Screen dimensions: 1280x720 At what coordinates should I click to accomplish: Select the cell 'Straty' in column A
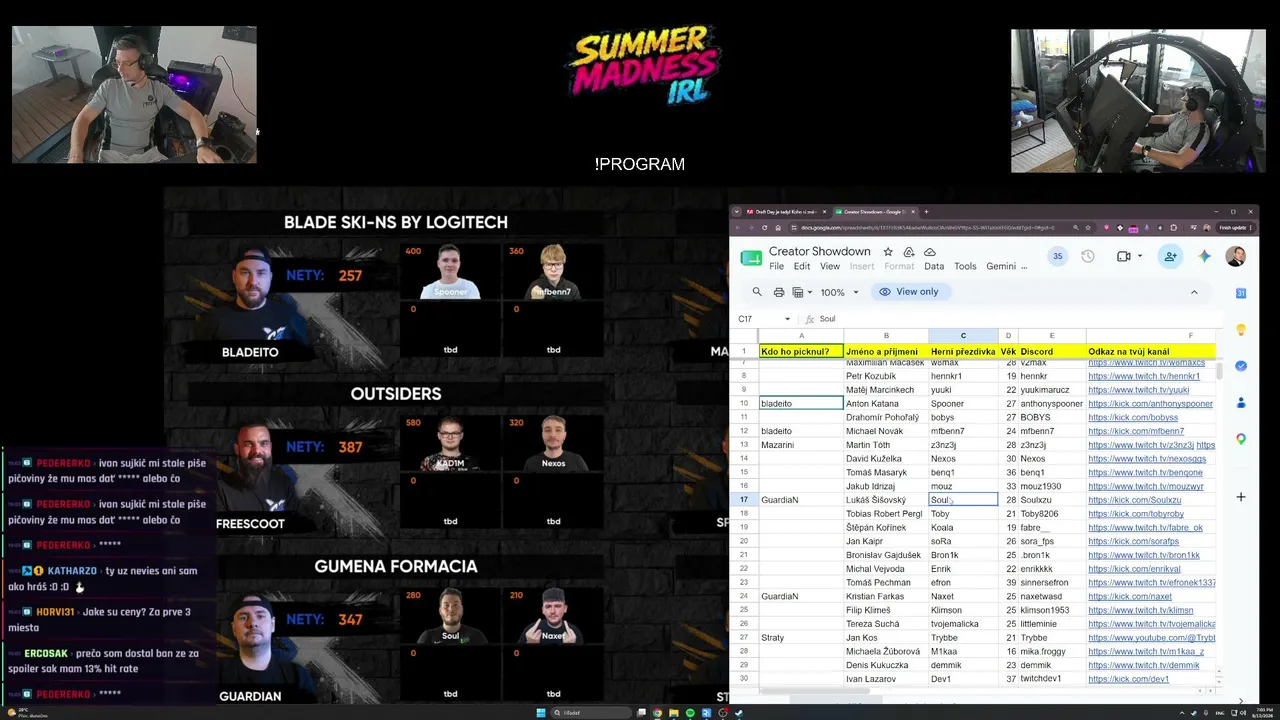(x=801, y=638)
